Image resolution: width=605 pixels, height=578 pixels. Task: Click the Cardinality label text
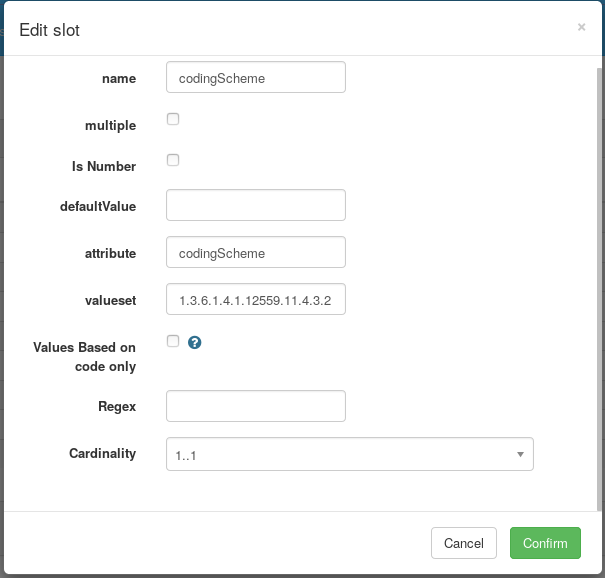(102, 453)
